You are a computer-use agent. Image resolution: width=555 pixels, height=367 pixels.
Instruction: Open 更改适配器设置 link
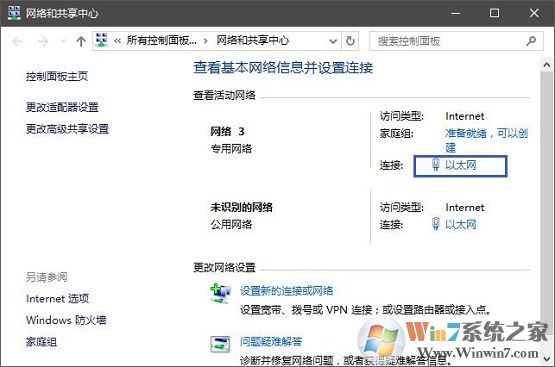pos(62,107)
